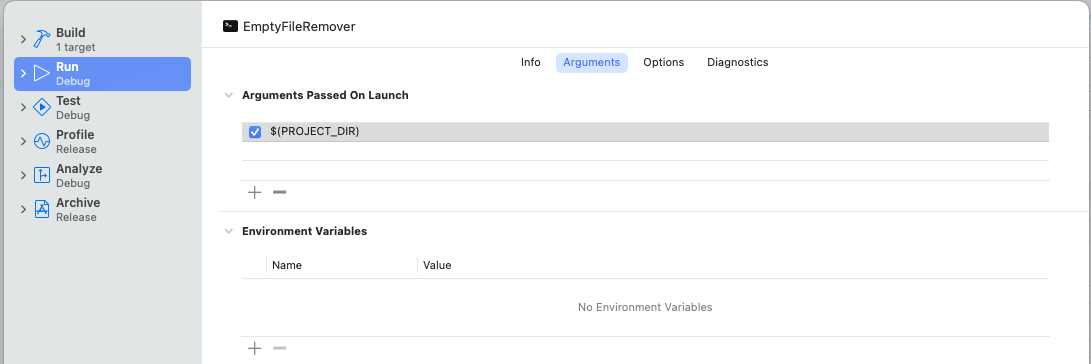Viewport: 1091px width, 364px height.
Task: Add an environment variable with plus
Action: coord(255,348)
